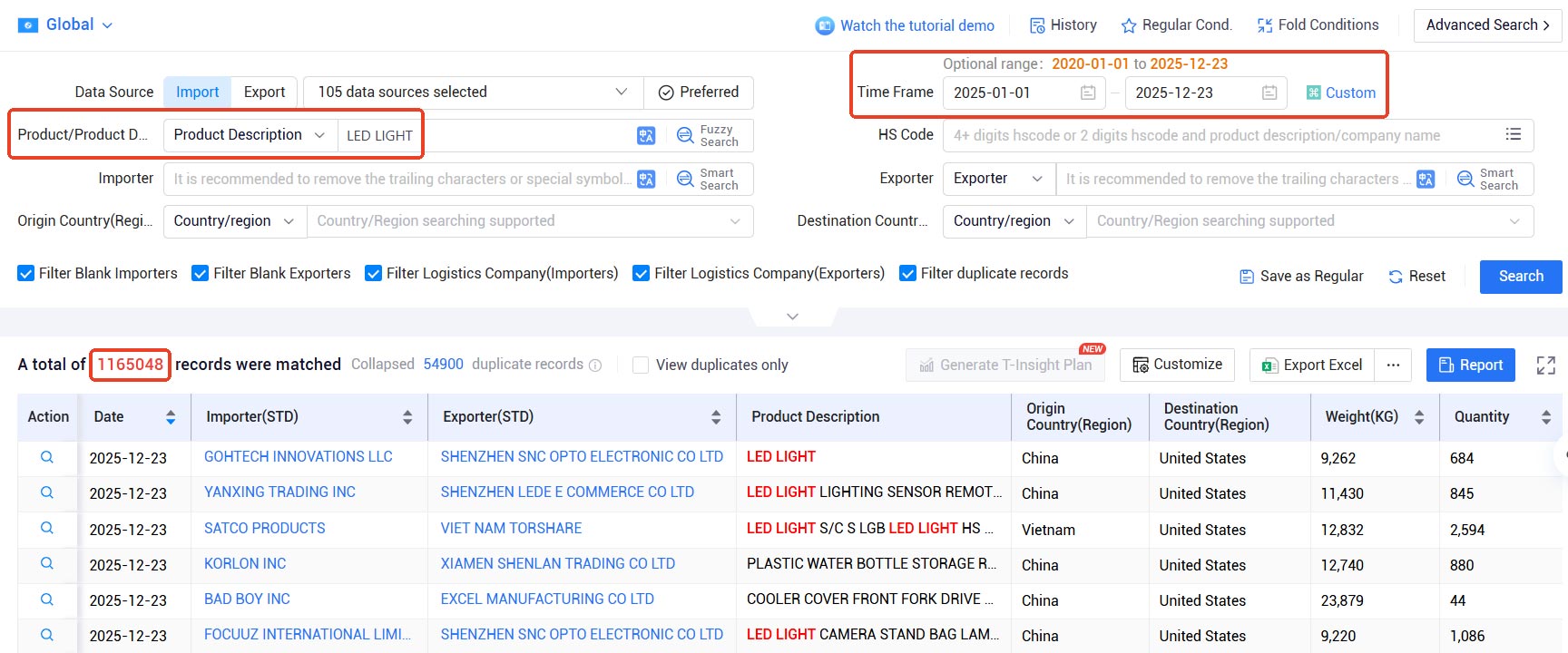This screenshot has height=653, width=1568.
Task: Click the blue Search button
Action: 1521,277
